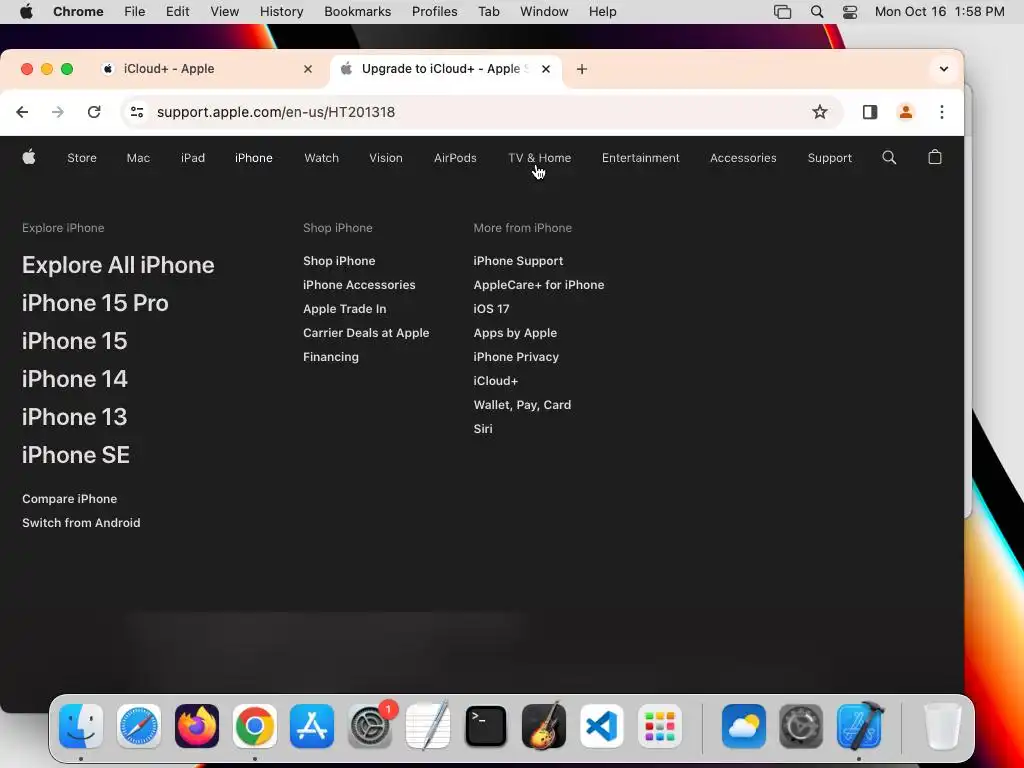Open Xcode from the Dock
This screenshot has height=768, width=1024.
(859, 726)
